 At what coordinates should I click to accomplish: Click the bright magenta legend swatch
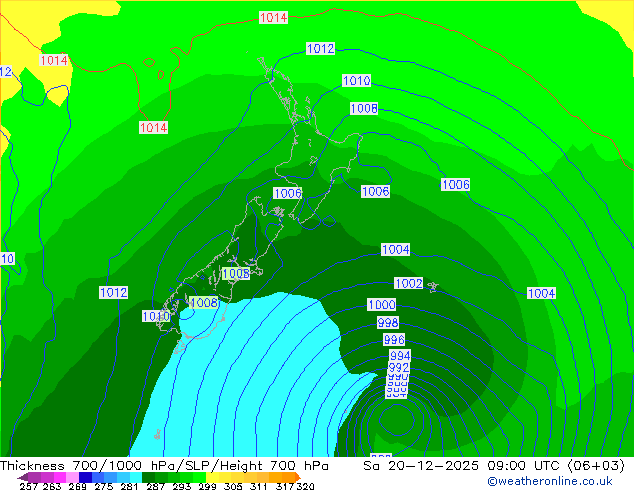click(60, 477)
